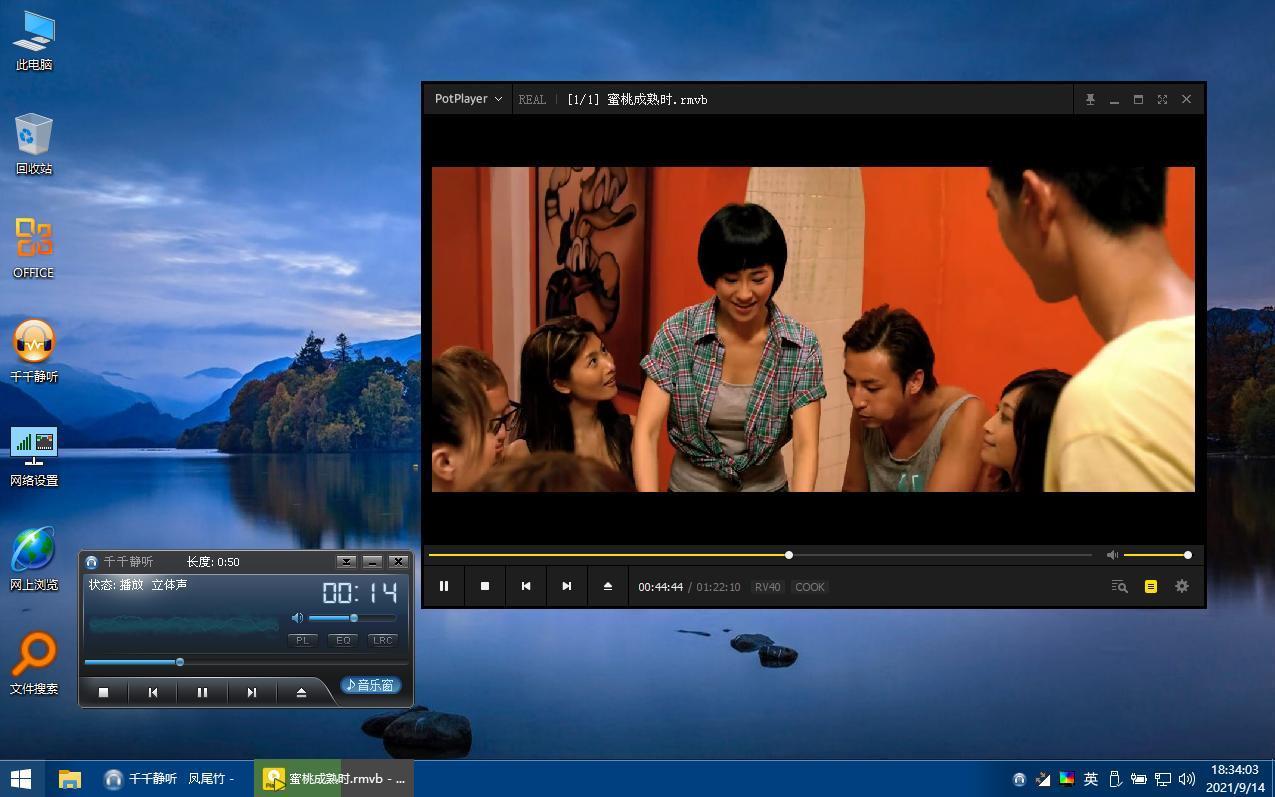Switch PotPlayer to fullscreen mode

1162,99
